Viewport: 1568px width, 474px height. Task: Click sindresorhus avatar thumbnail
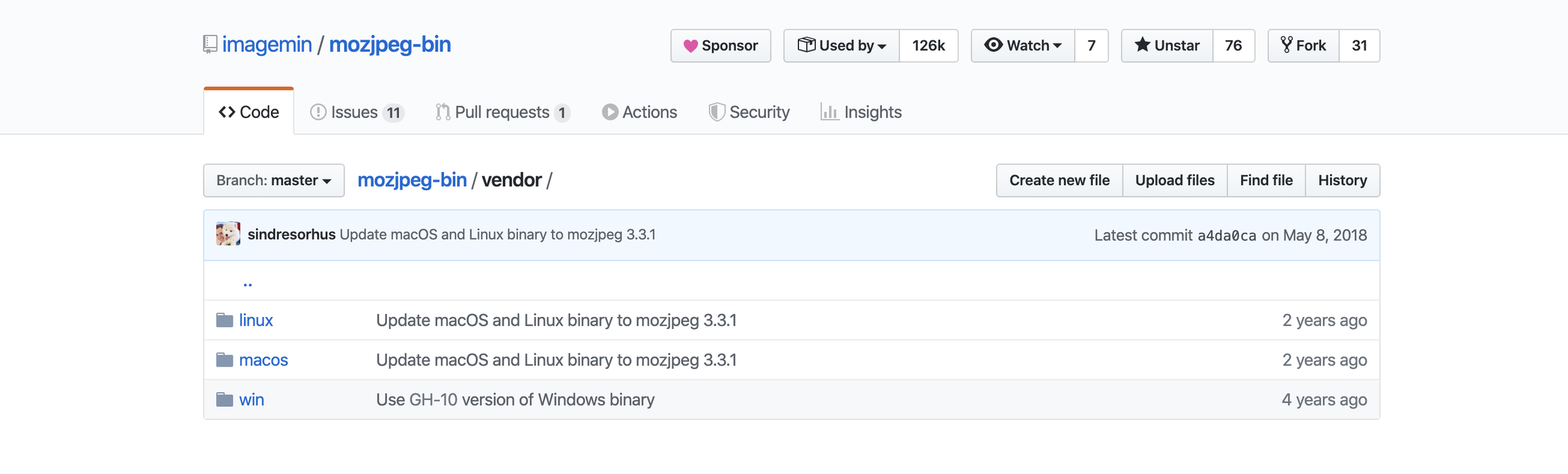(228, 234)
